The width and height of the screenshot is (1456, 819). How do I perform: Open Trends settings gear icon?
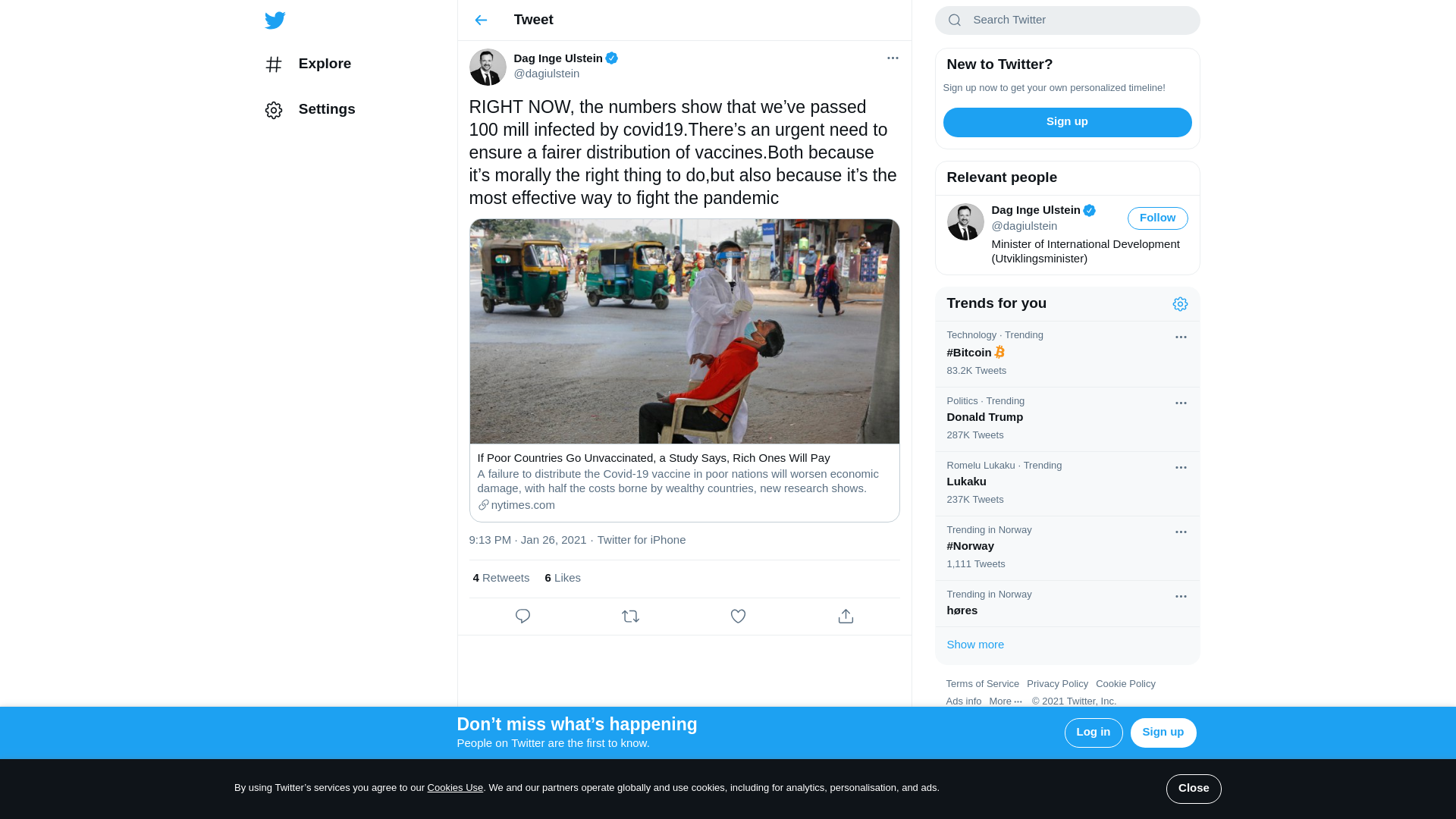[x=1180, y=304]
